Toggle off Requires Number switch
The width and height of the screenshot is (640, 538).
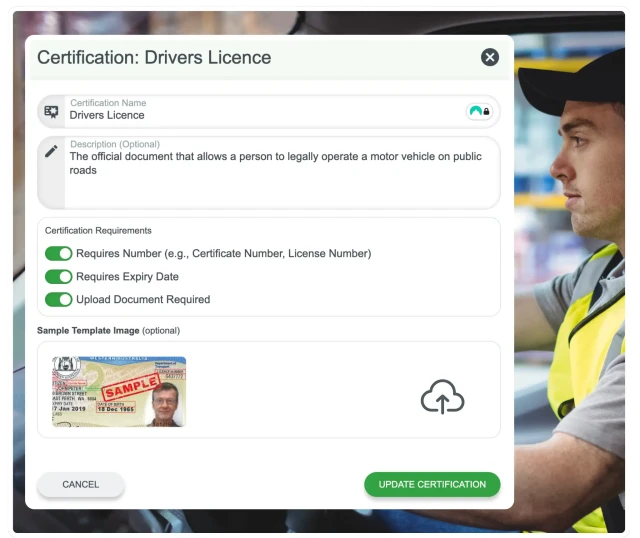tap(59, 254)
